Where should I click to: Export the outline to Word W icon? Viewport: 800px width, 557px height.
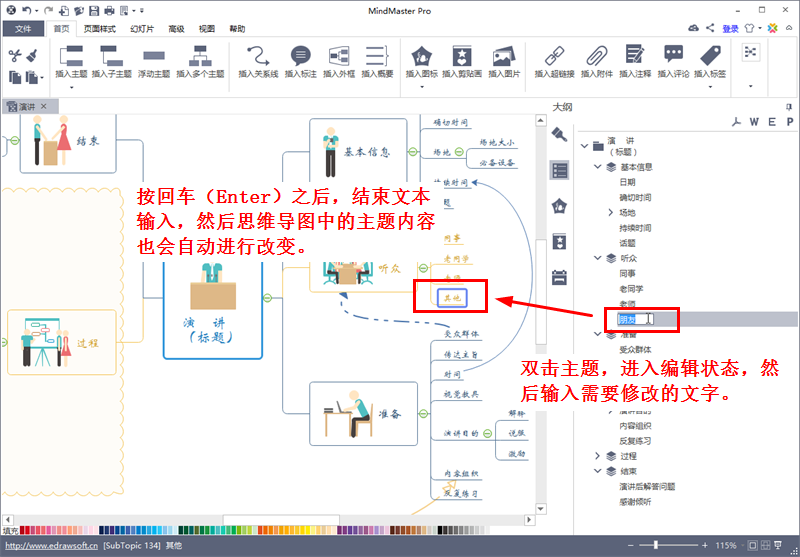tap(754, 122)
